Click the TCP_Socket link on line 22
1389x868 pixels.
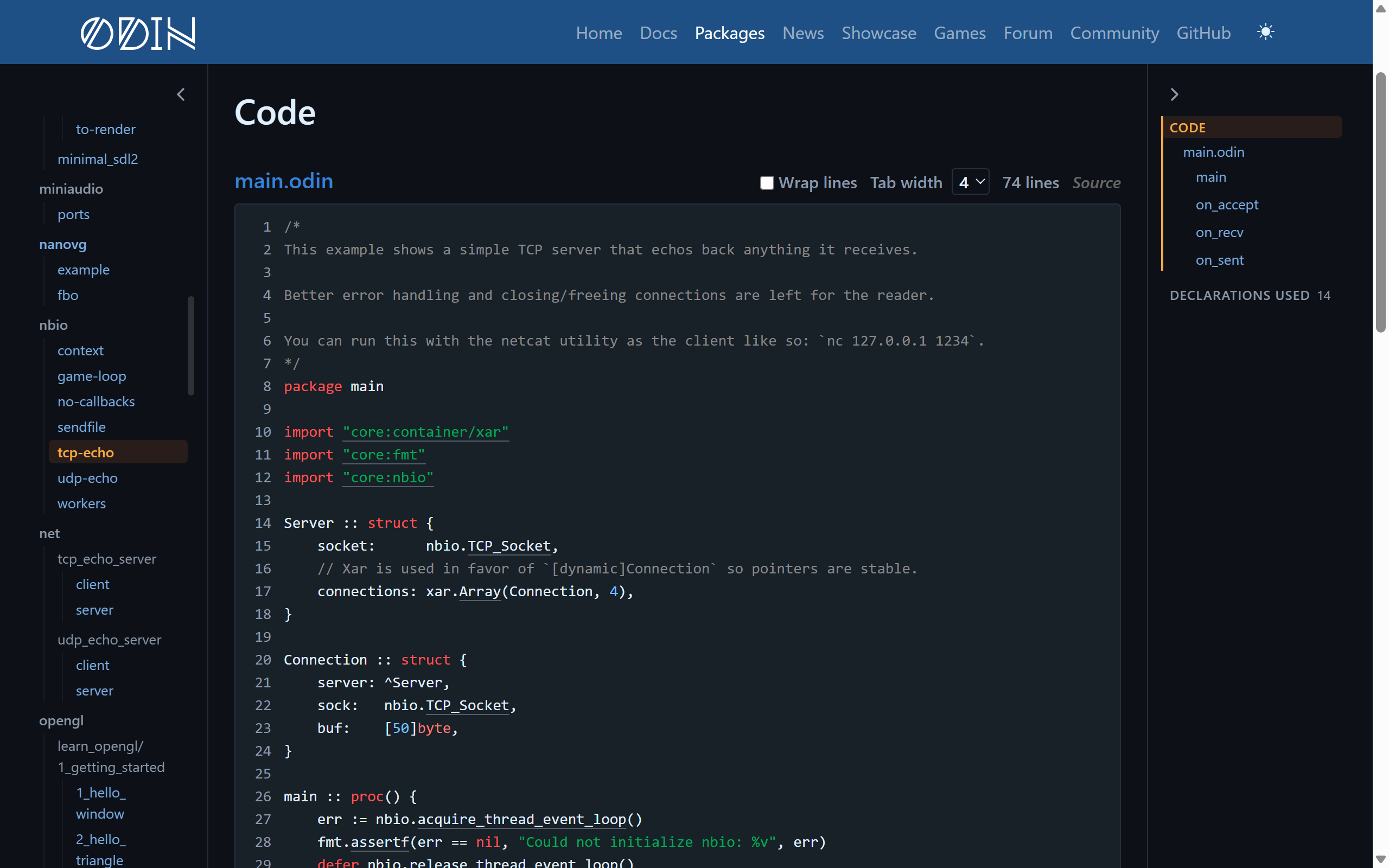tap(467, 706)
